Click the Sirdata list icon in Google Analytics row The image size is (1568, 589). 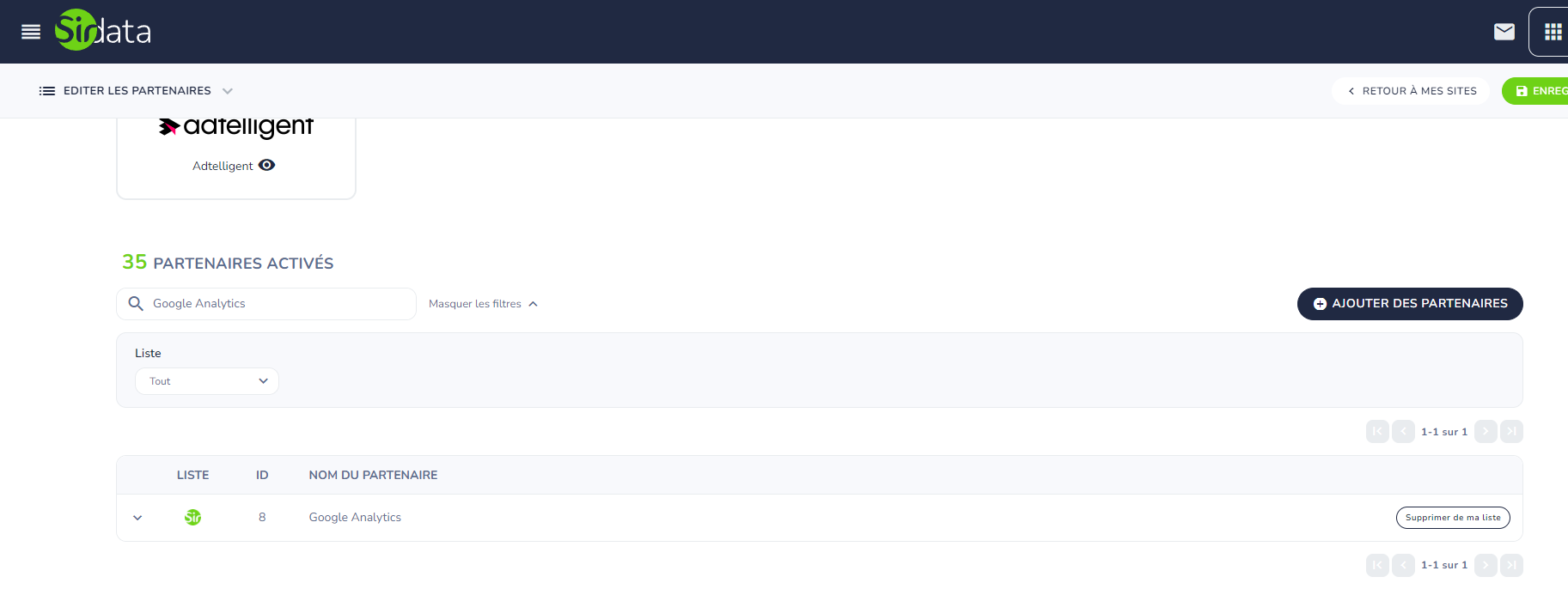click(192, 517)
